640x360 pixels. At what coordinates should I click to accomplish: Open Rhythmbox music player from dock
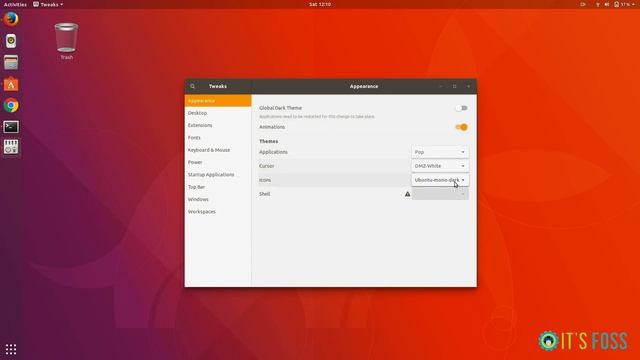pyautogui.click(x=11, y=41)
